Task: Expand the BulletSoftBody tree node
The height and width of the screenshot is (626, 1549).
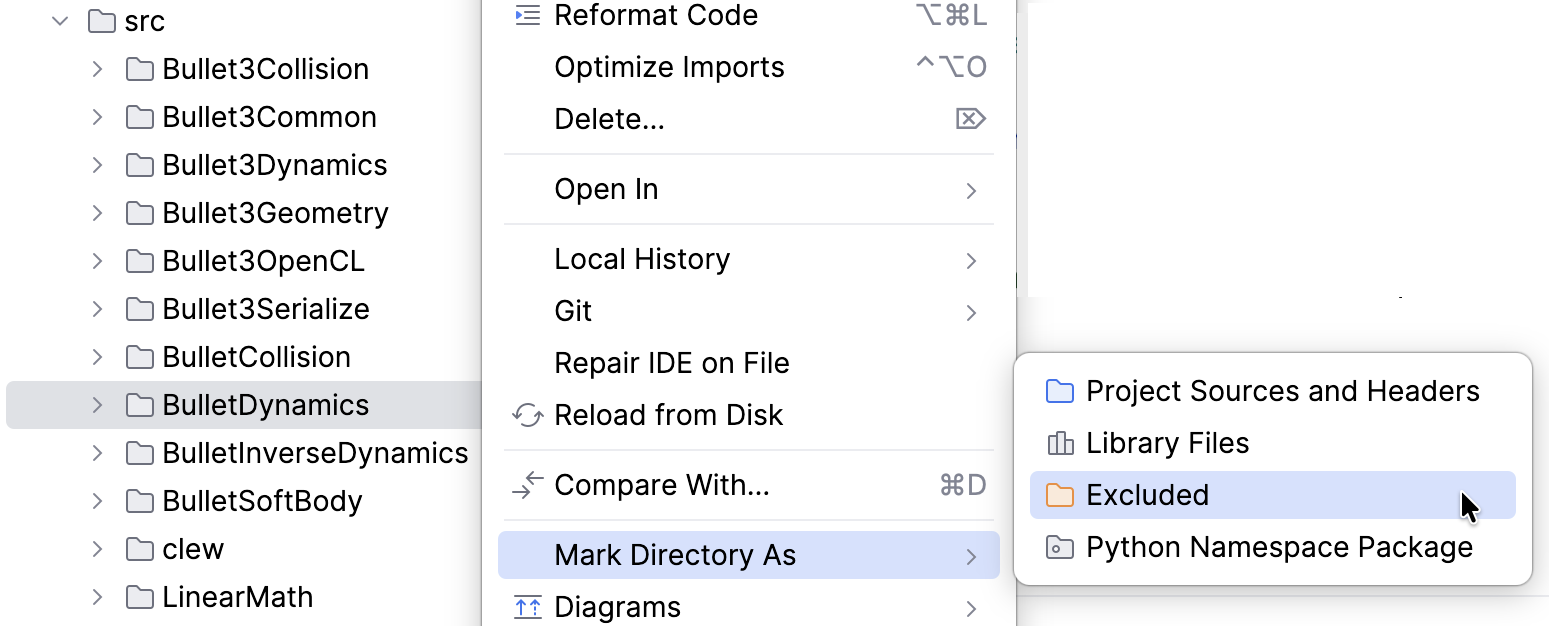Action: [96, 501]
